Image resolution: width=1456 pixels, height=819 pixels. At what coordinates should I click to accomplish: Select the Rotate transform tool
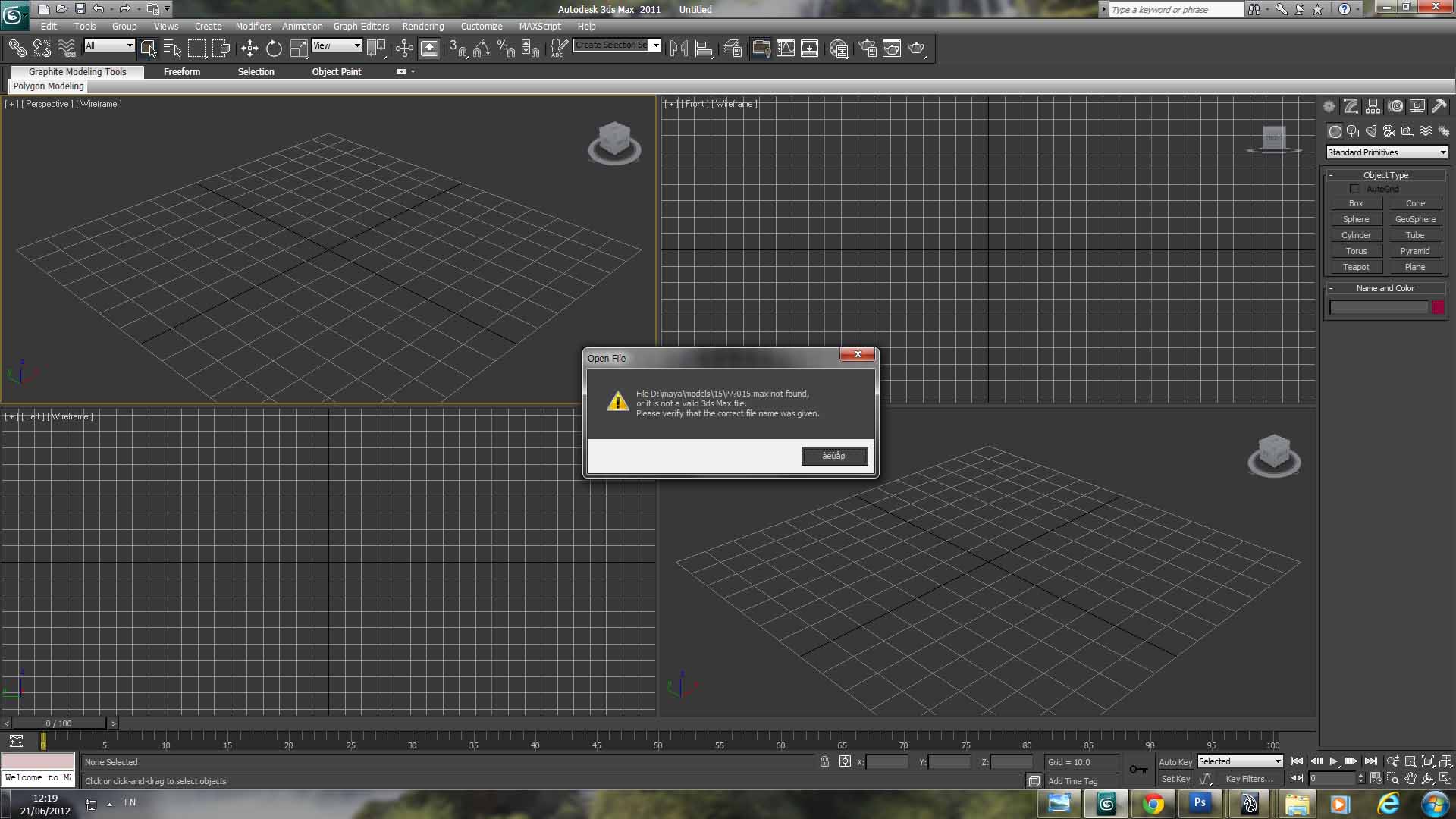coord(274,49)
